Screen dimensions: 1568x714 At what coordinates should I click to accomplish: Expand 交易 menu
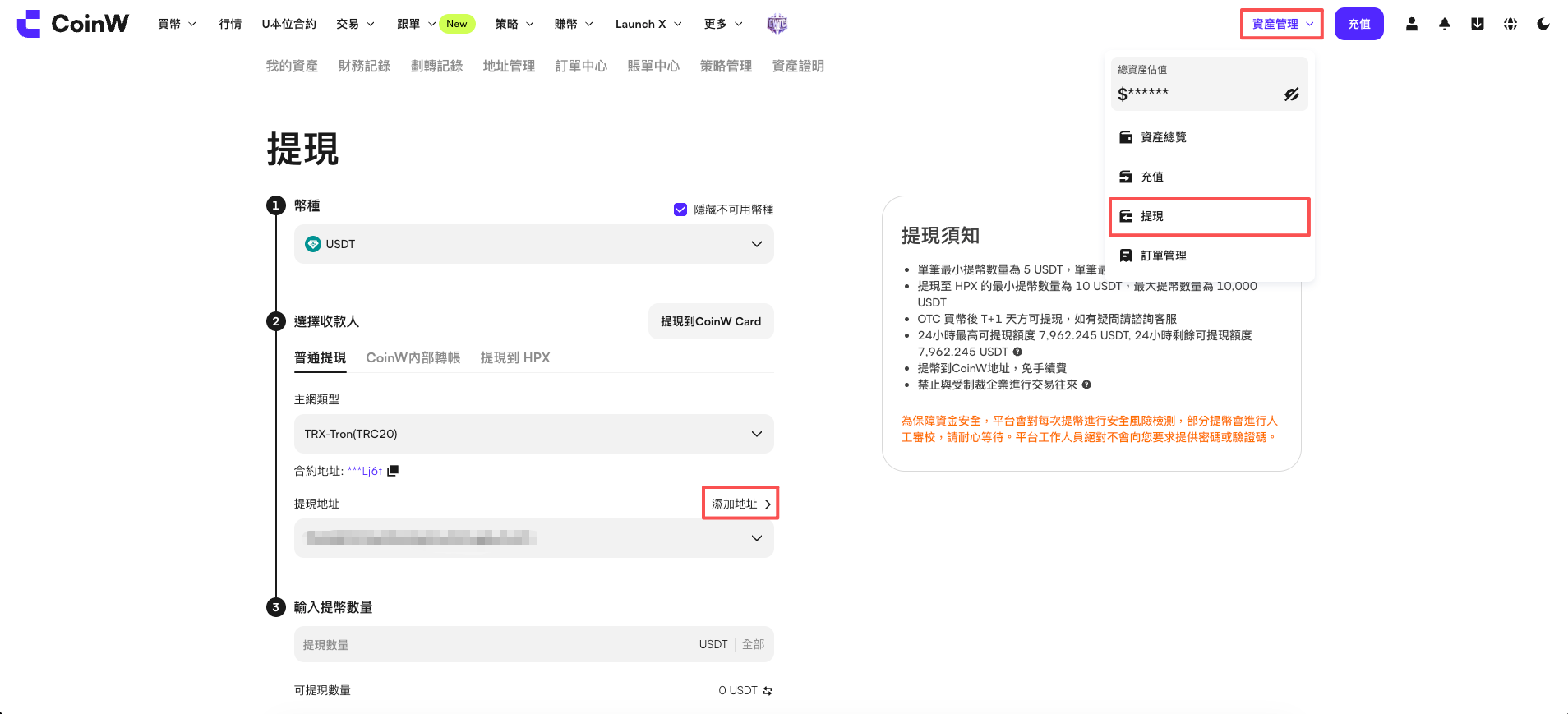tap(355, 24)
